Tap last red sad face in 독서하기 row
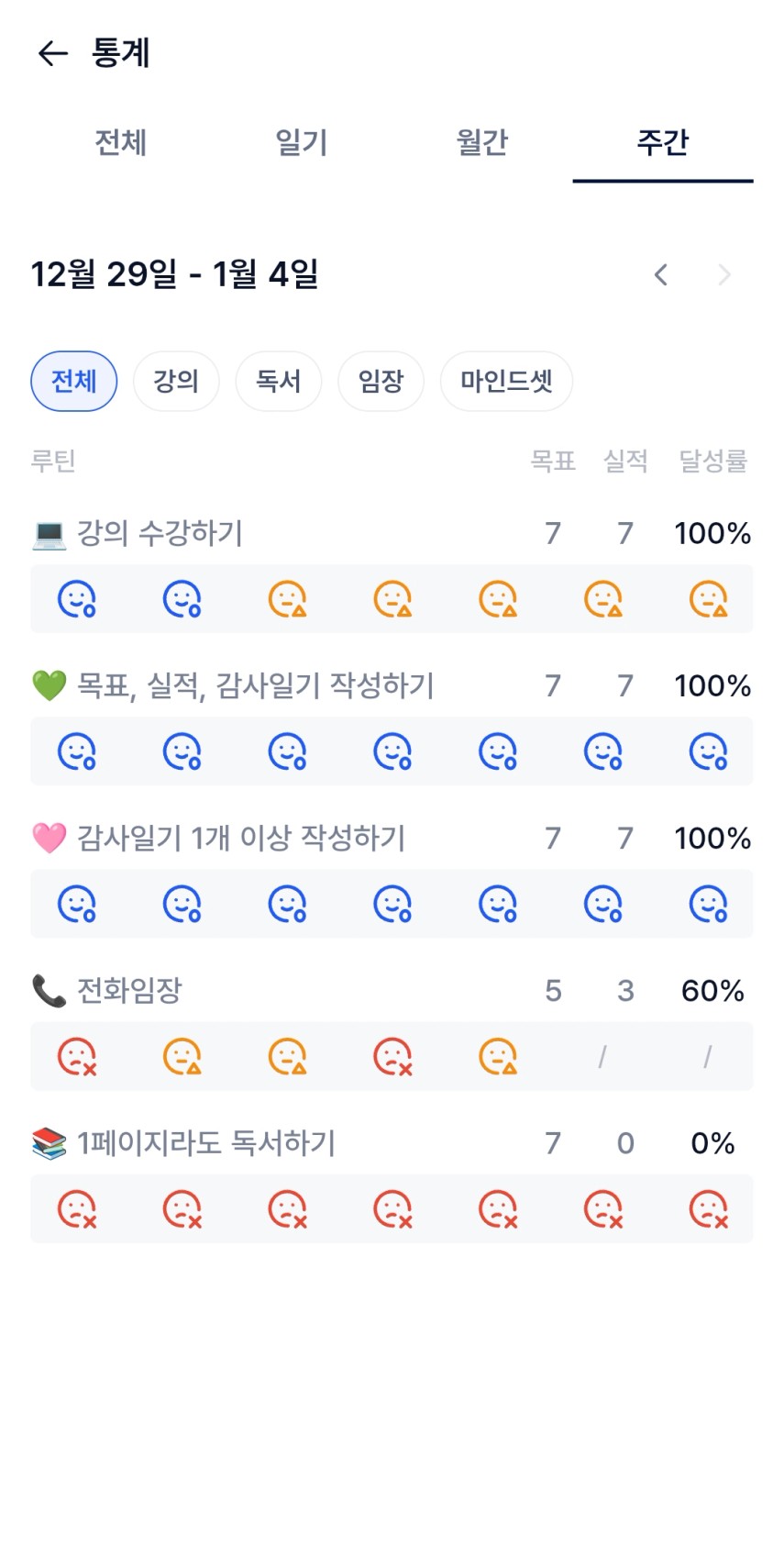Viewport: 784px width, 1546px height. coord(709,1209)
